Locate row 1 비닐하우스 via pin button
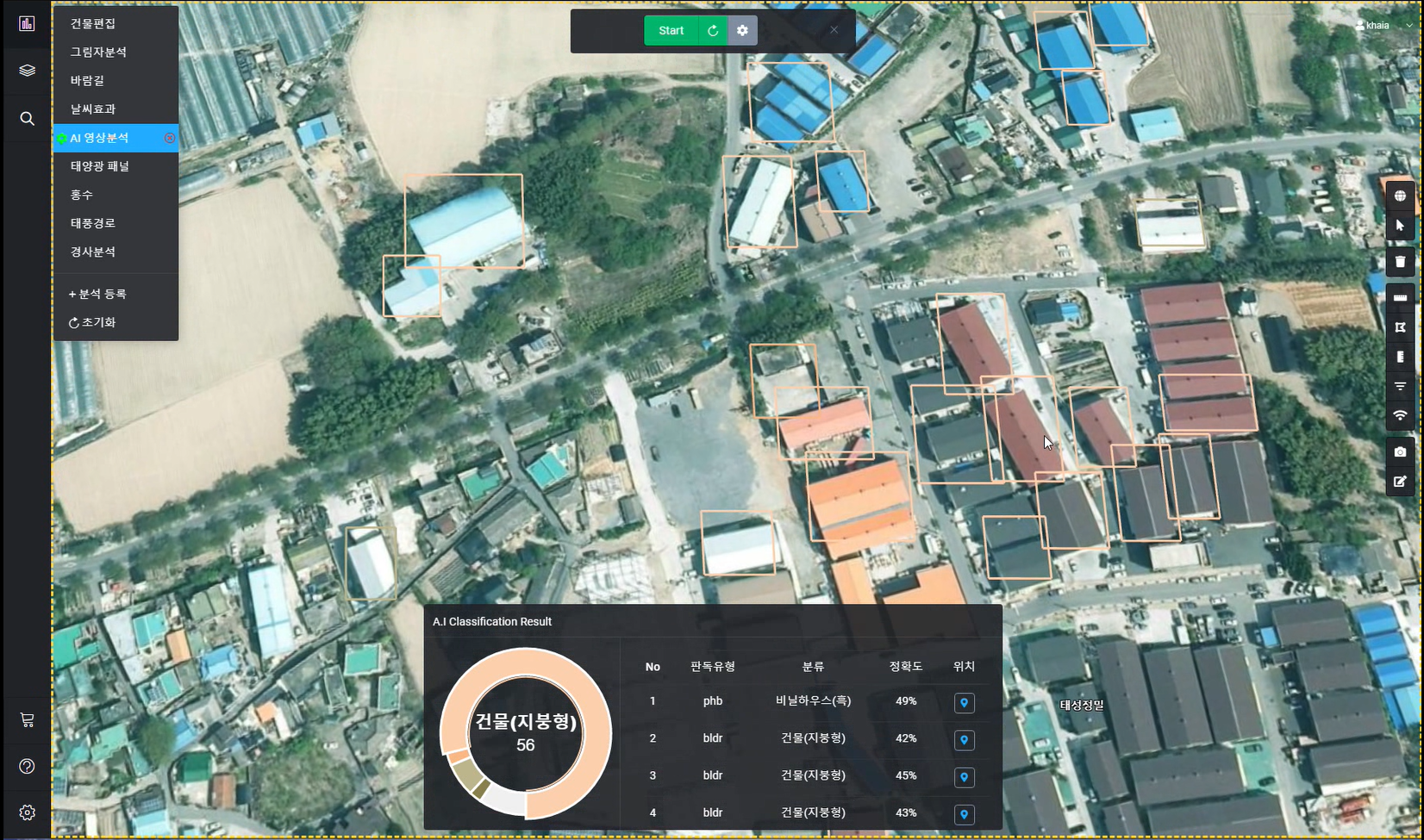 coord(964,703)
